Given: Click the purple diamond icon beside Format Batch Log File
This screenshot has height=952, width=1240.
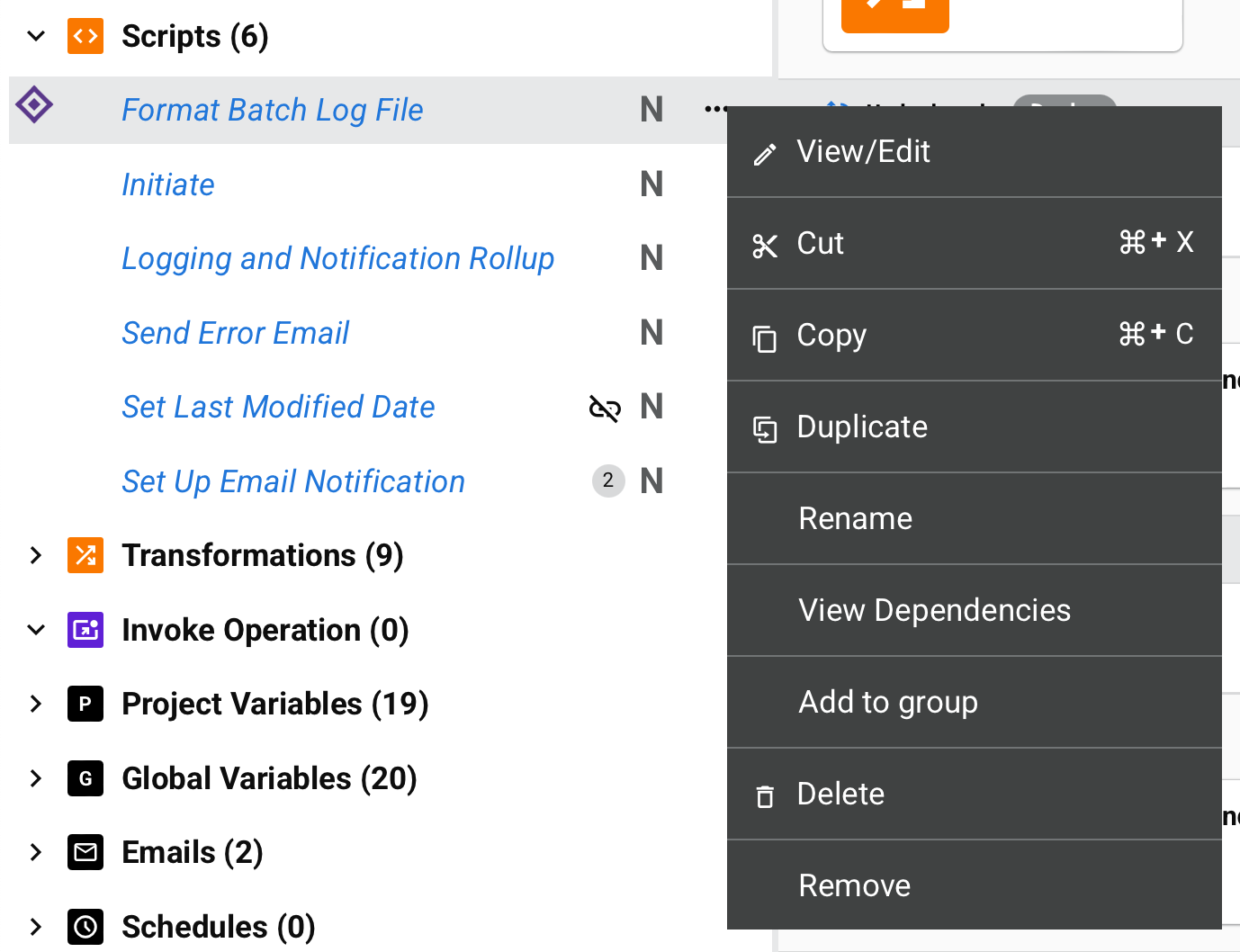Looking at the screenshot, I should pos(34,105).
